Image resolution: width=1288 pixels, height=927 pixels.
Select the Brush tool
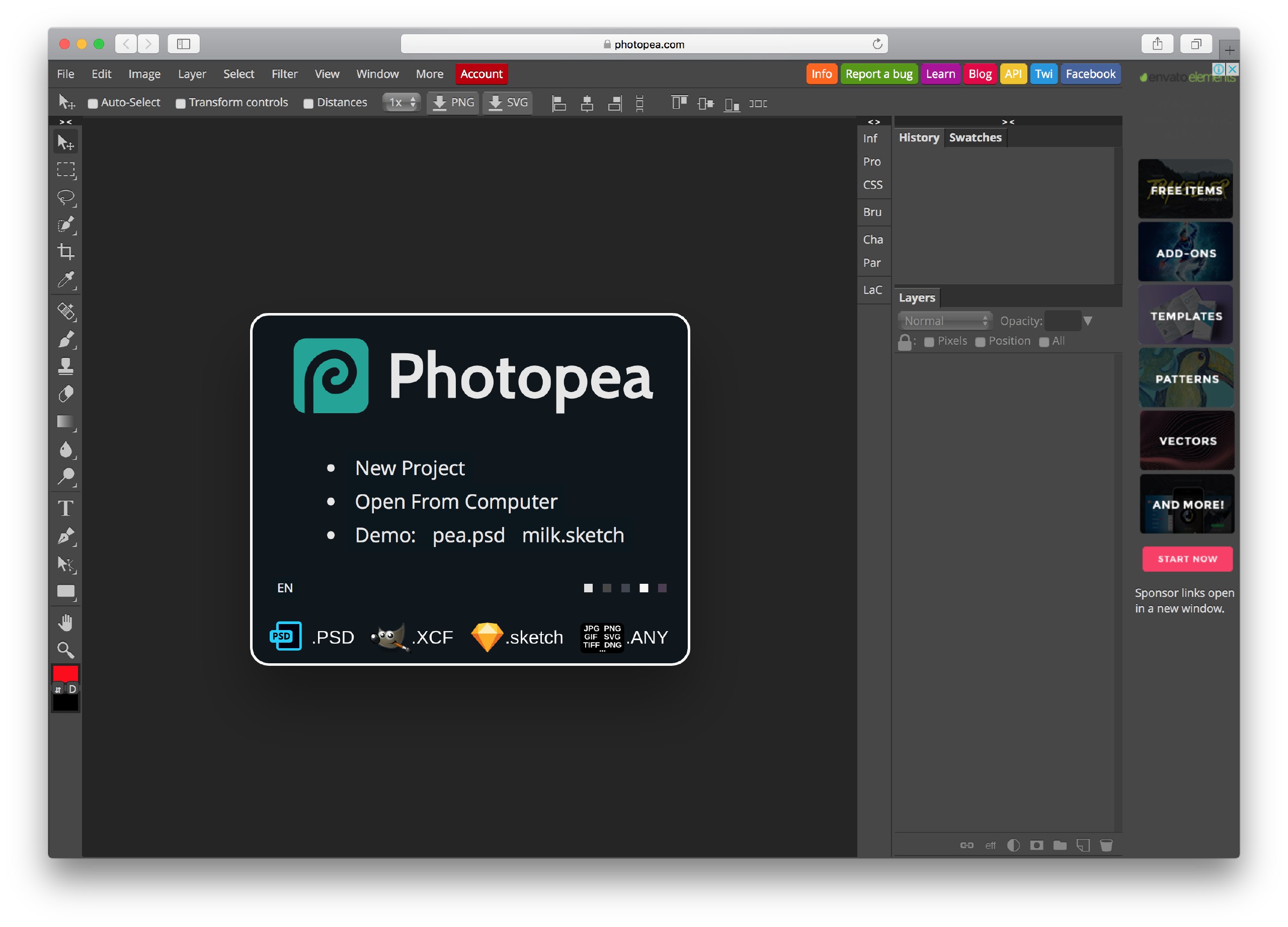[66, 339]
